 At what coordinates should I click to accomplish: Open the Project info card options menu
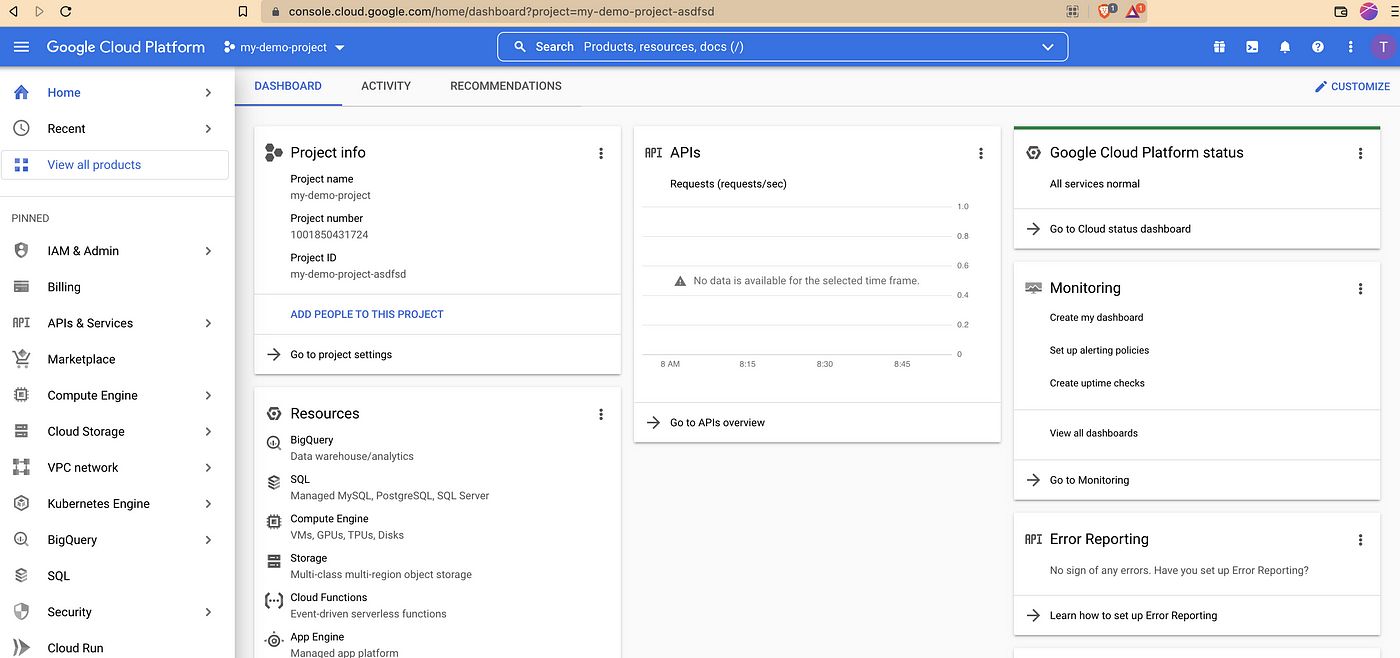[601, 153]
